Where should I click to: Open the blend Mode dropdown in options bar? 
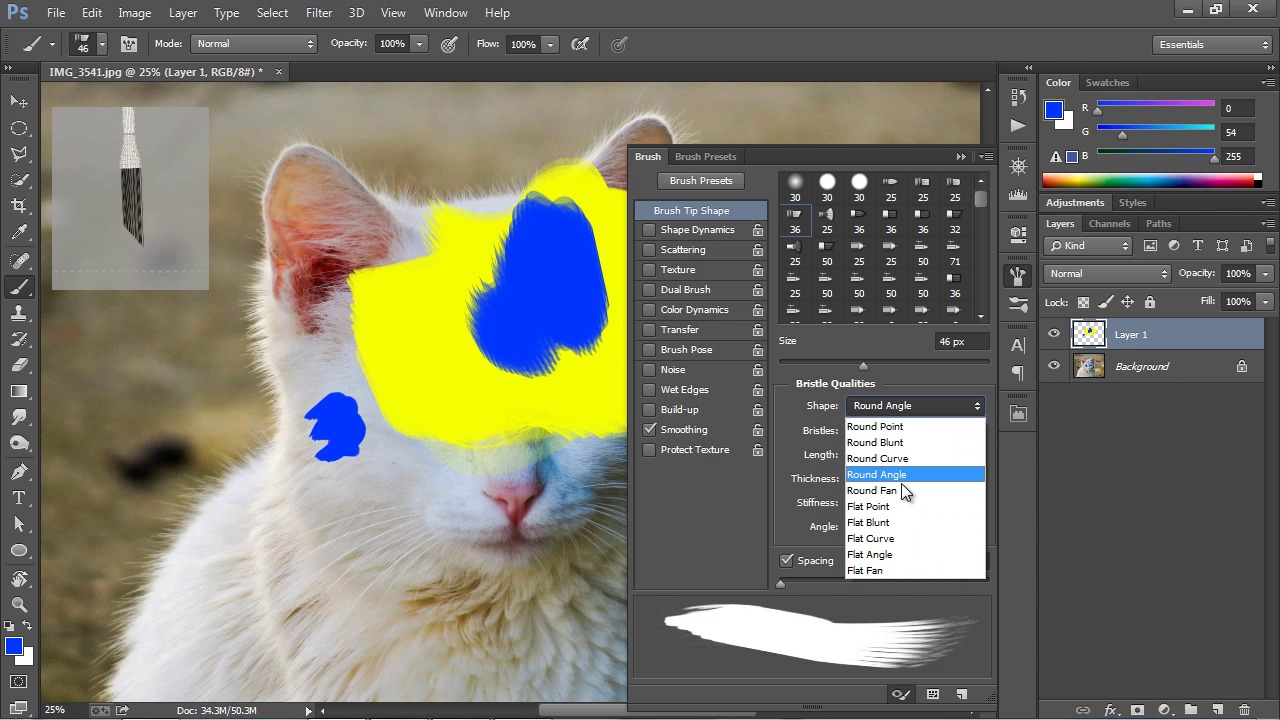point(254,44)
